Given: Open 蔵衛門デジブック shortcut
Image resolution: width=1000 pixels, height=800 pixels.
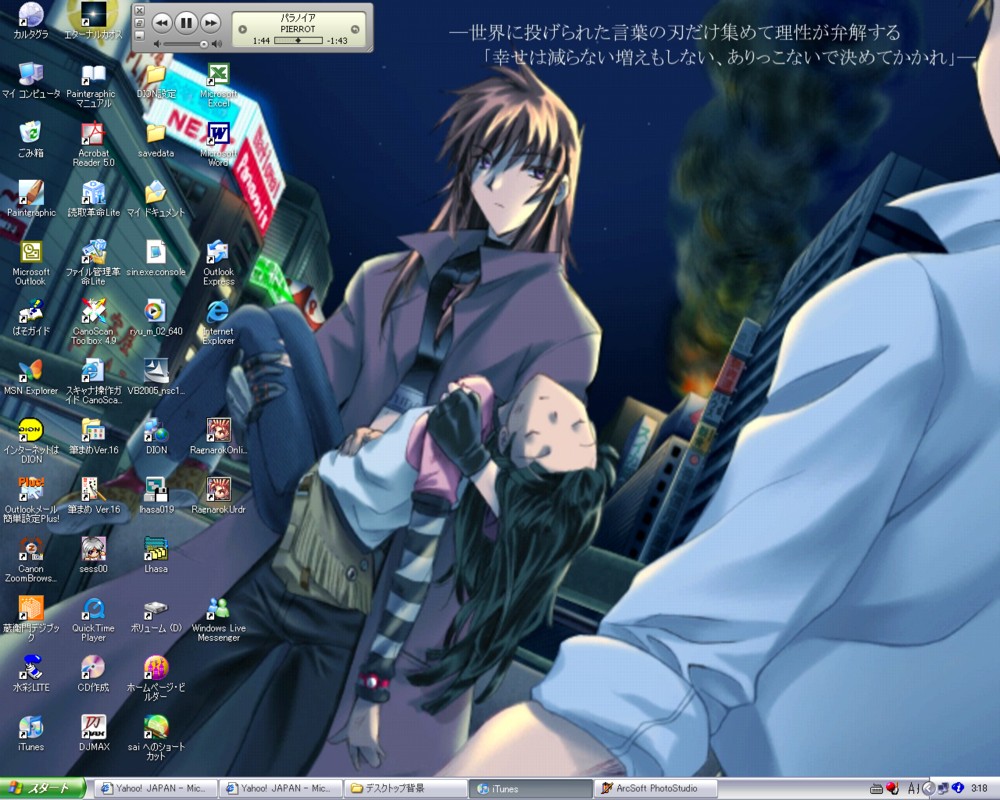Looking at the screenshot, I should point(31,619).
